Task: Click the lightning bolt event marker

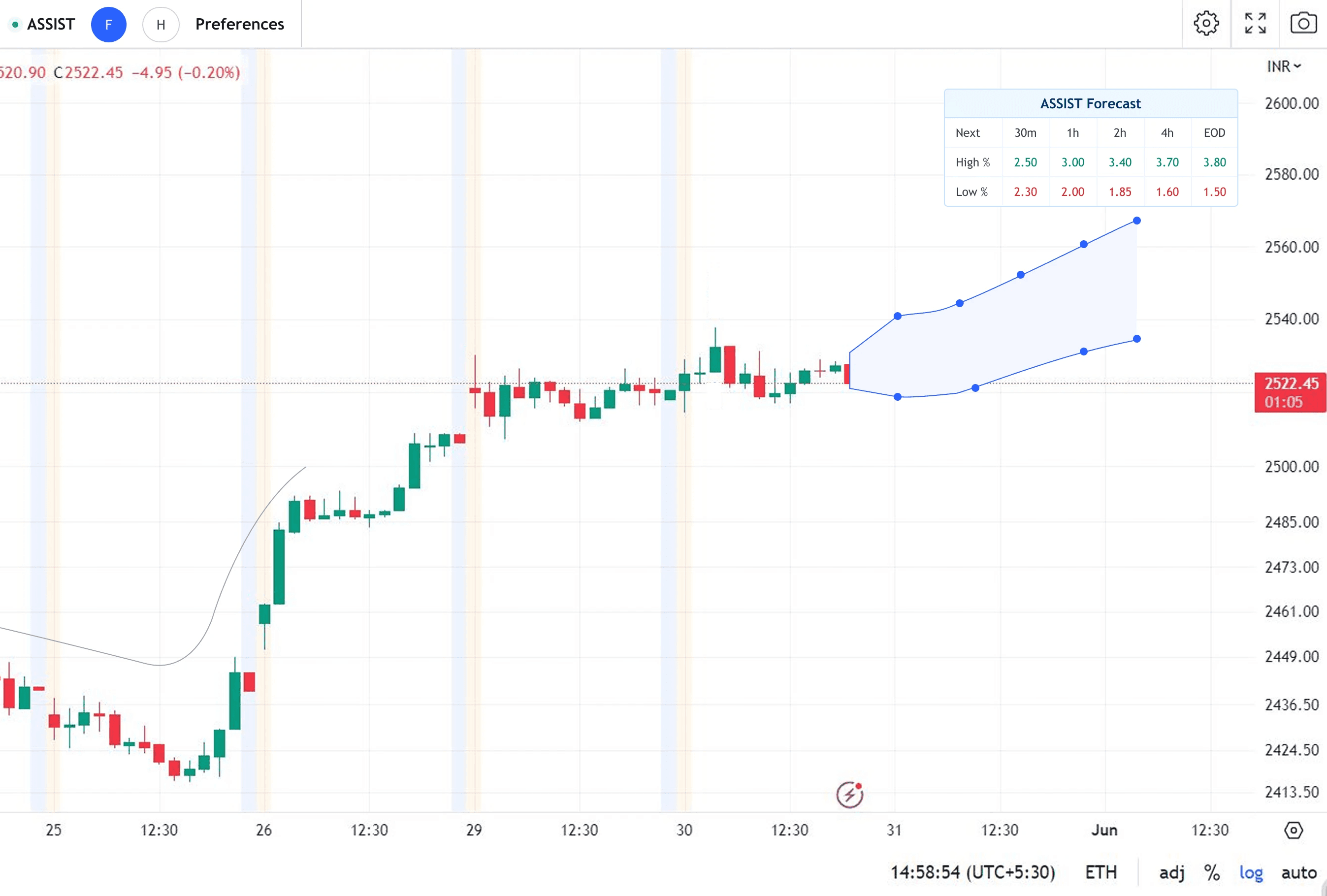Action: coord(850,795)
